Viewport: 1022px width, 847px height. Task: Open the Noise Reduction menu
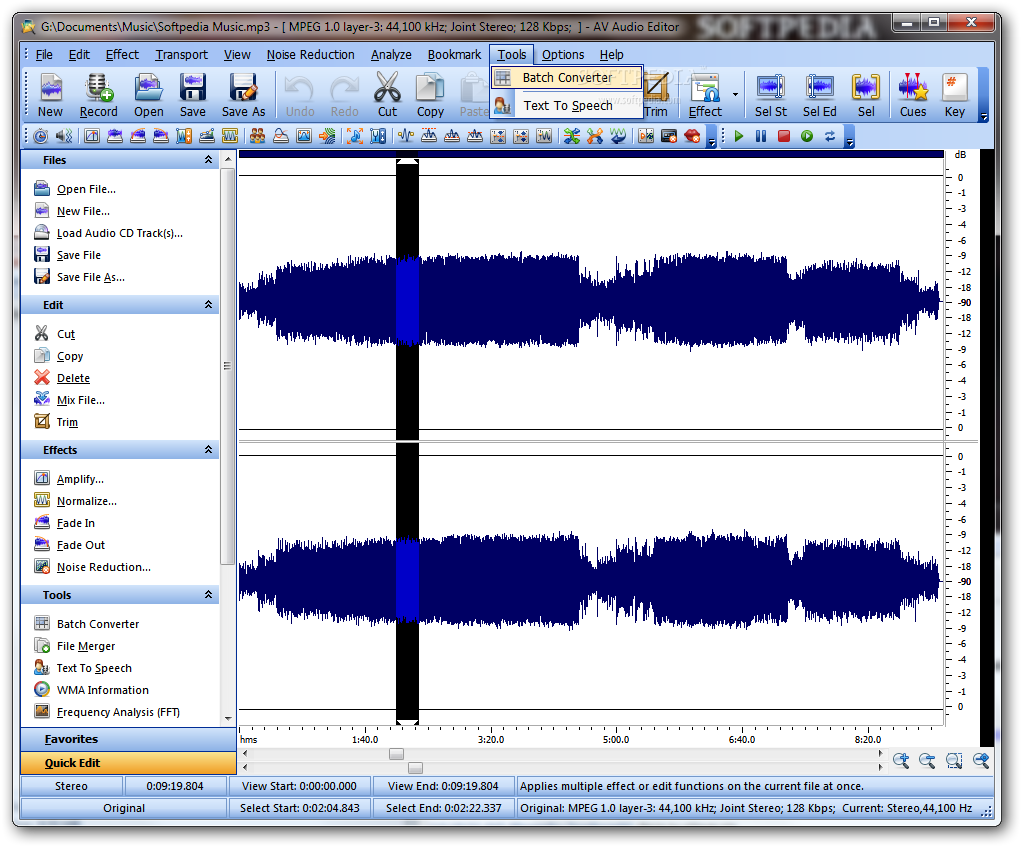[x=310, y=55]
